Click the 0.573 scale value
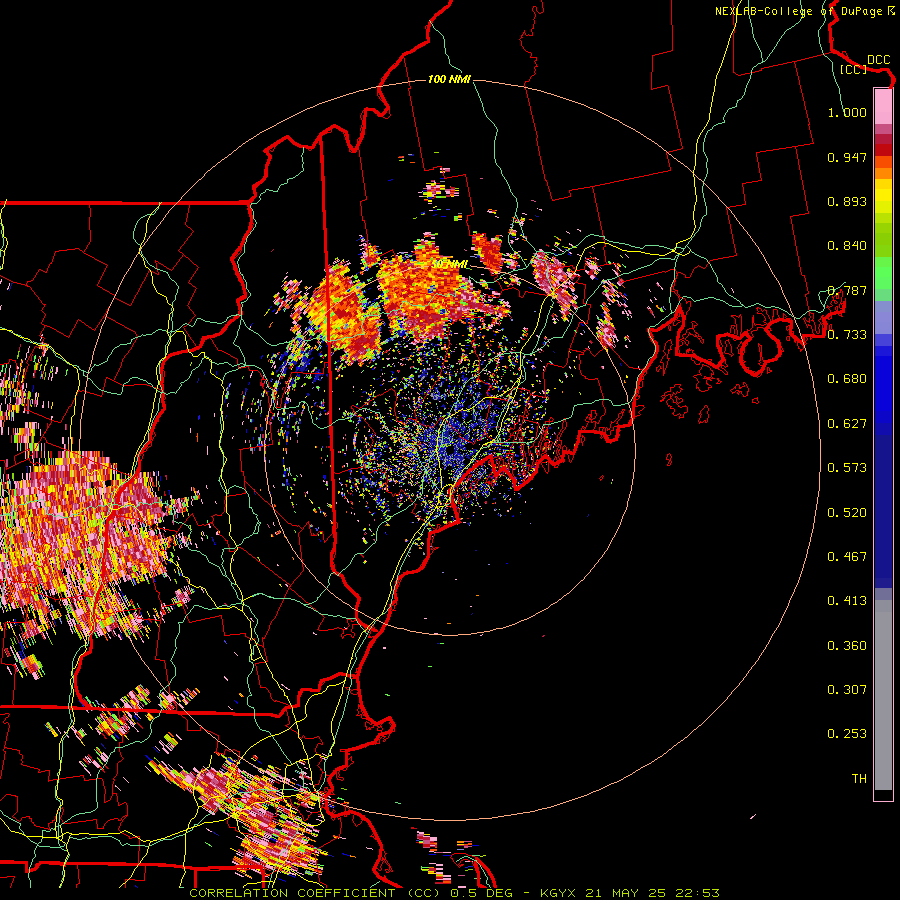Screen dimensions: 900x900 [847, 468]
